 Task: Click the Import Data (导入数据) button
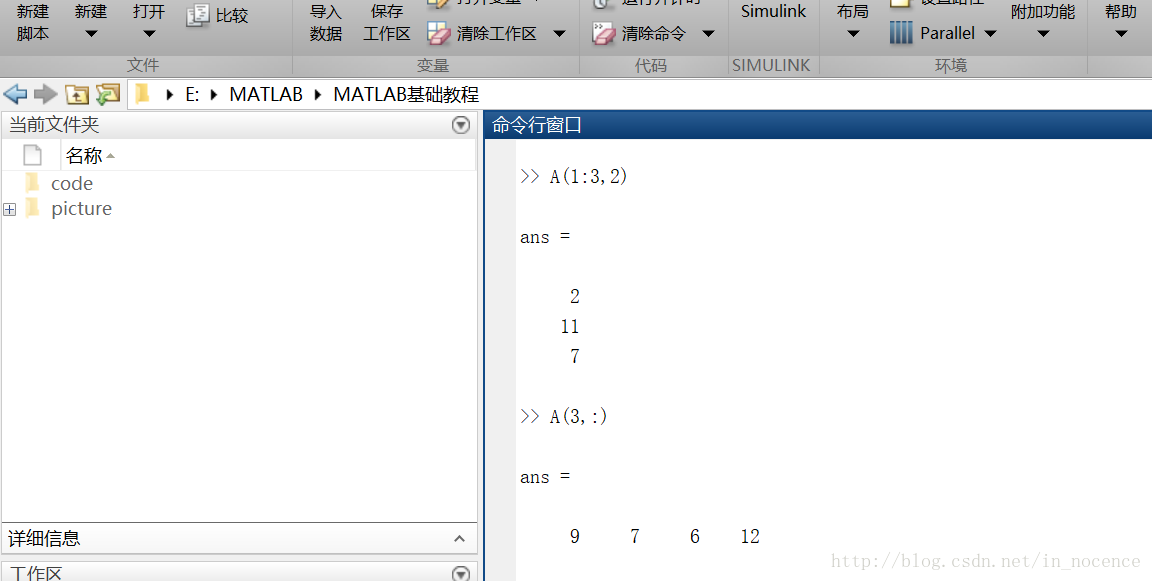tap(326, 22)
